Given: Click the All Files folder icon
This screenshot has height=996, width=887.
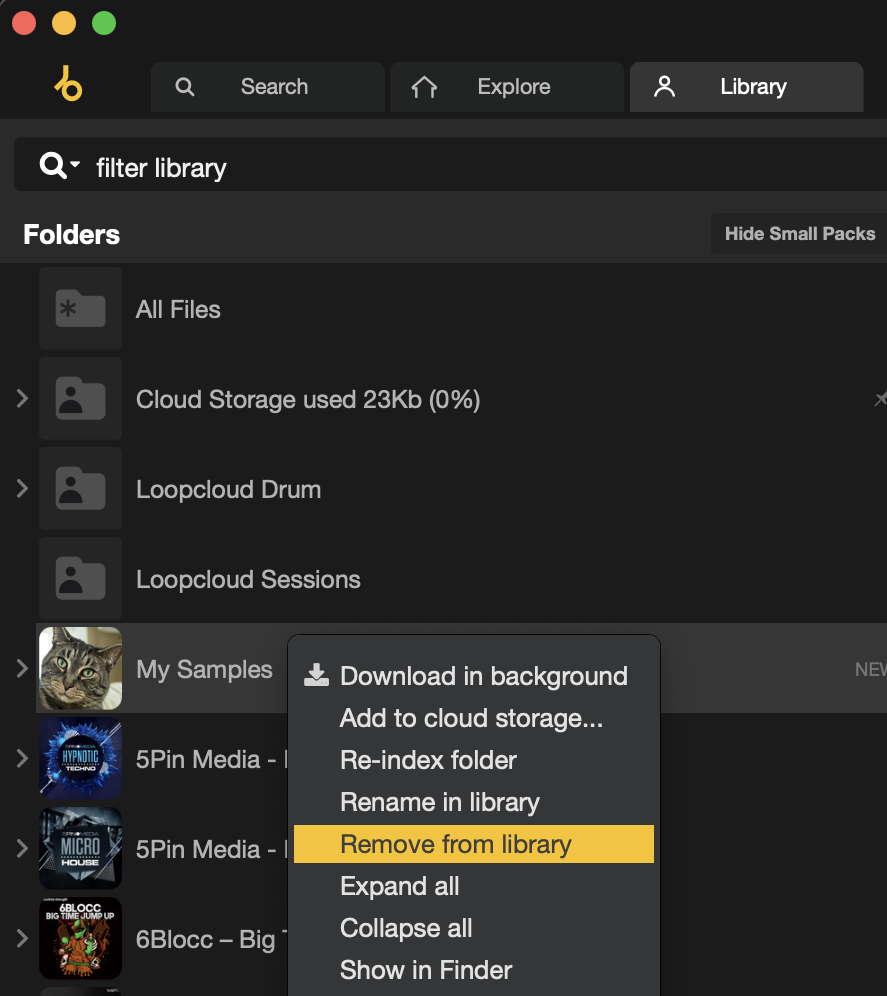Looking at the screenshot, I should coord(81,309).
